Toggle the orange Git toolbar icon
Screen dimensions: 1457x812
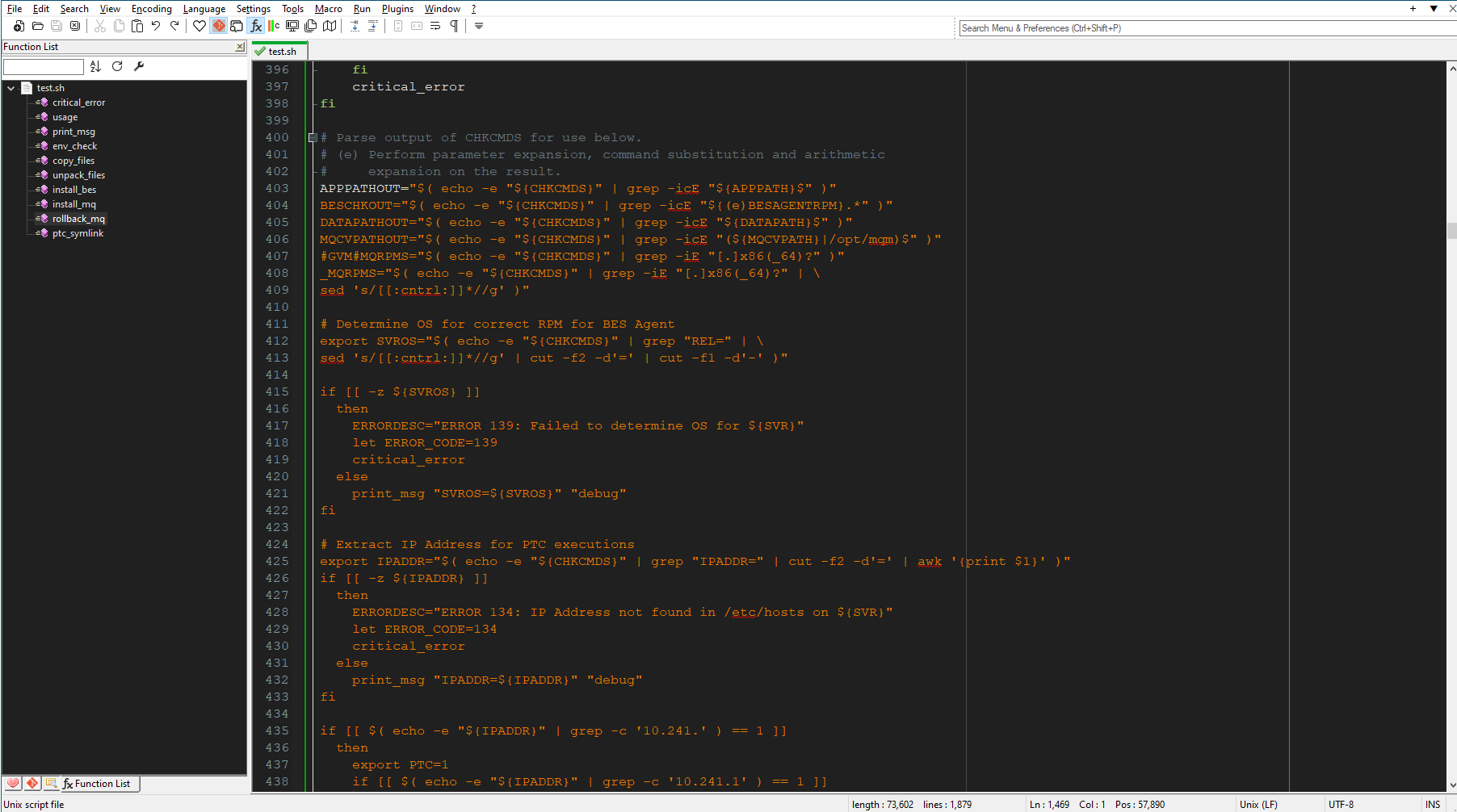[218, 27]
